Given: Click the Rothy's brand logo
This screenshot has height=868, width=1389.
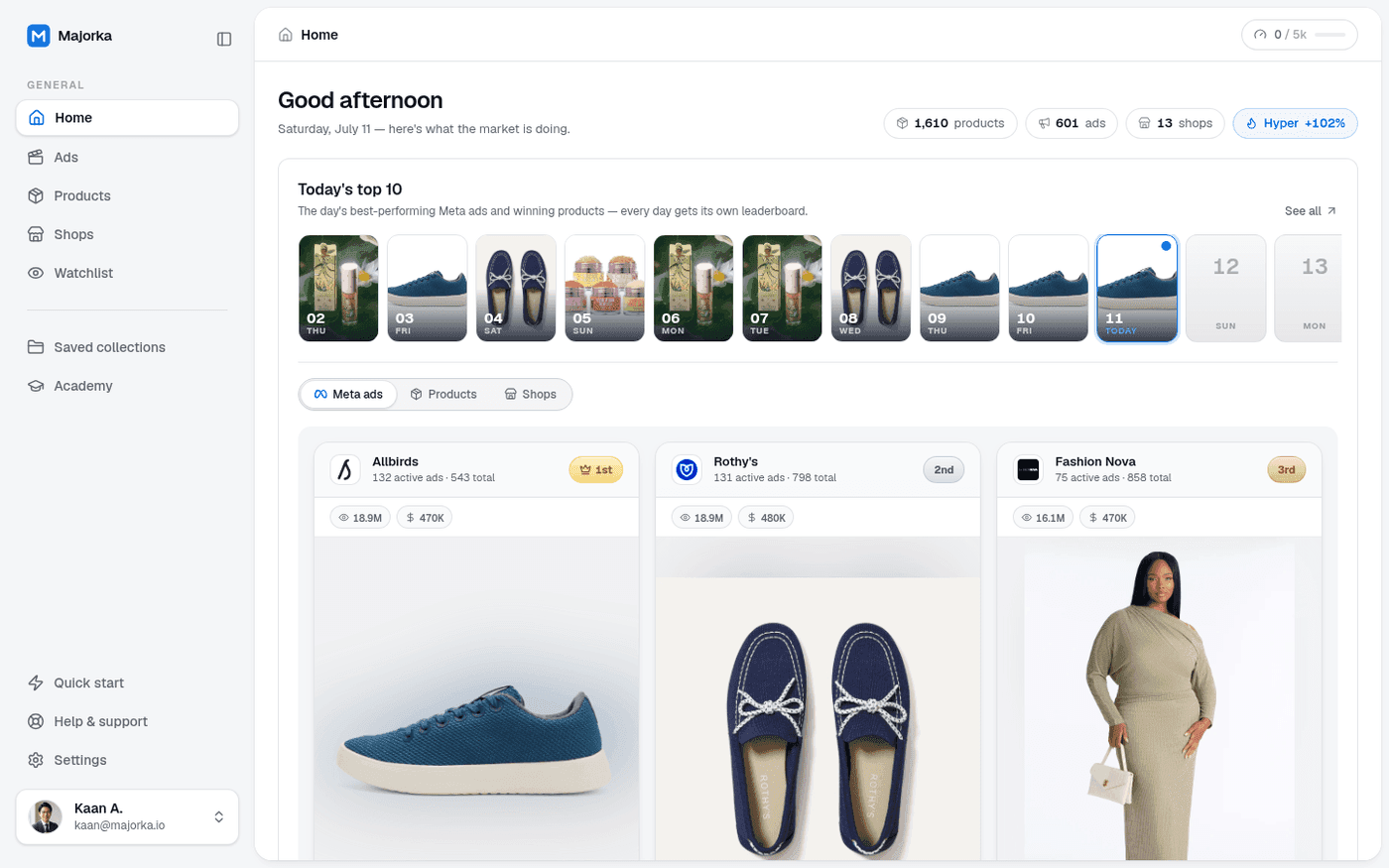Looking at the screenshot, I should tap(687, 469).
